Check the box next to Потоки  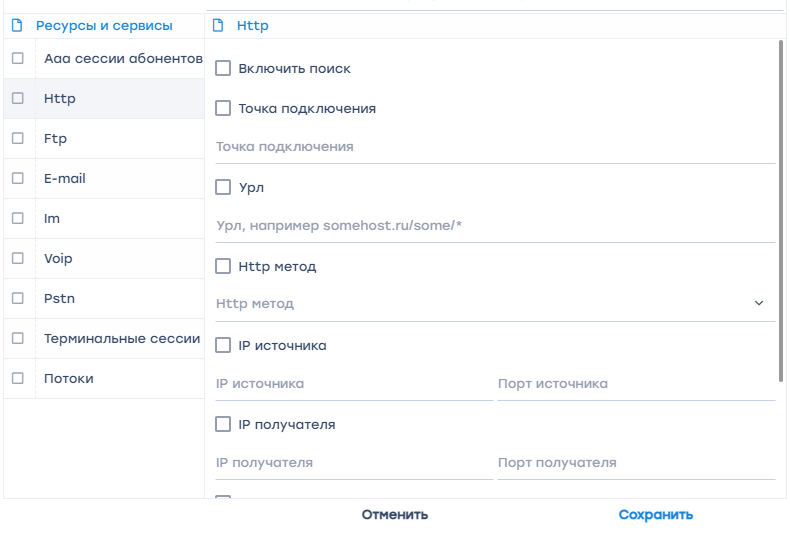tap(18, 378)
